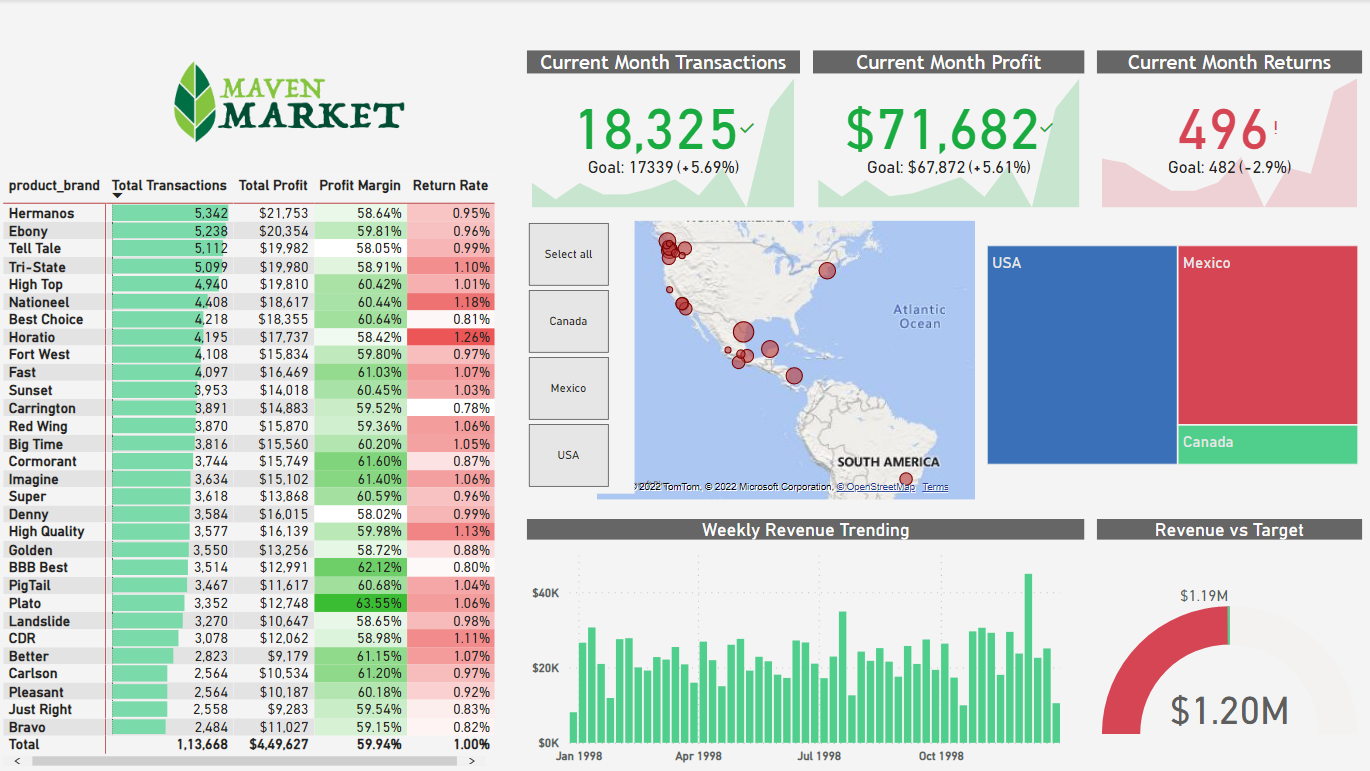The width and height of the screenshot is (1370, 771).
Task: Click the map bubble on the US east coast
Action: pyautogui.click(x=827, y=270)
